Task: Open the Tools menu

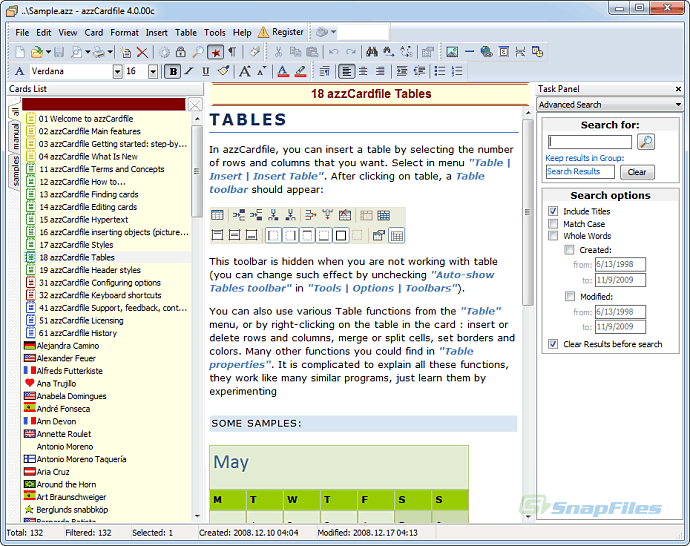Action: [215, 33]
